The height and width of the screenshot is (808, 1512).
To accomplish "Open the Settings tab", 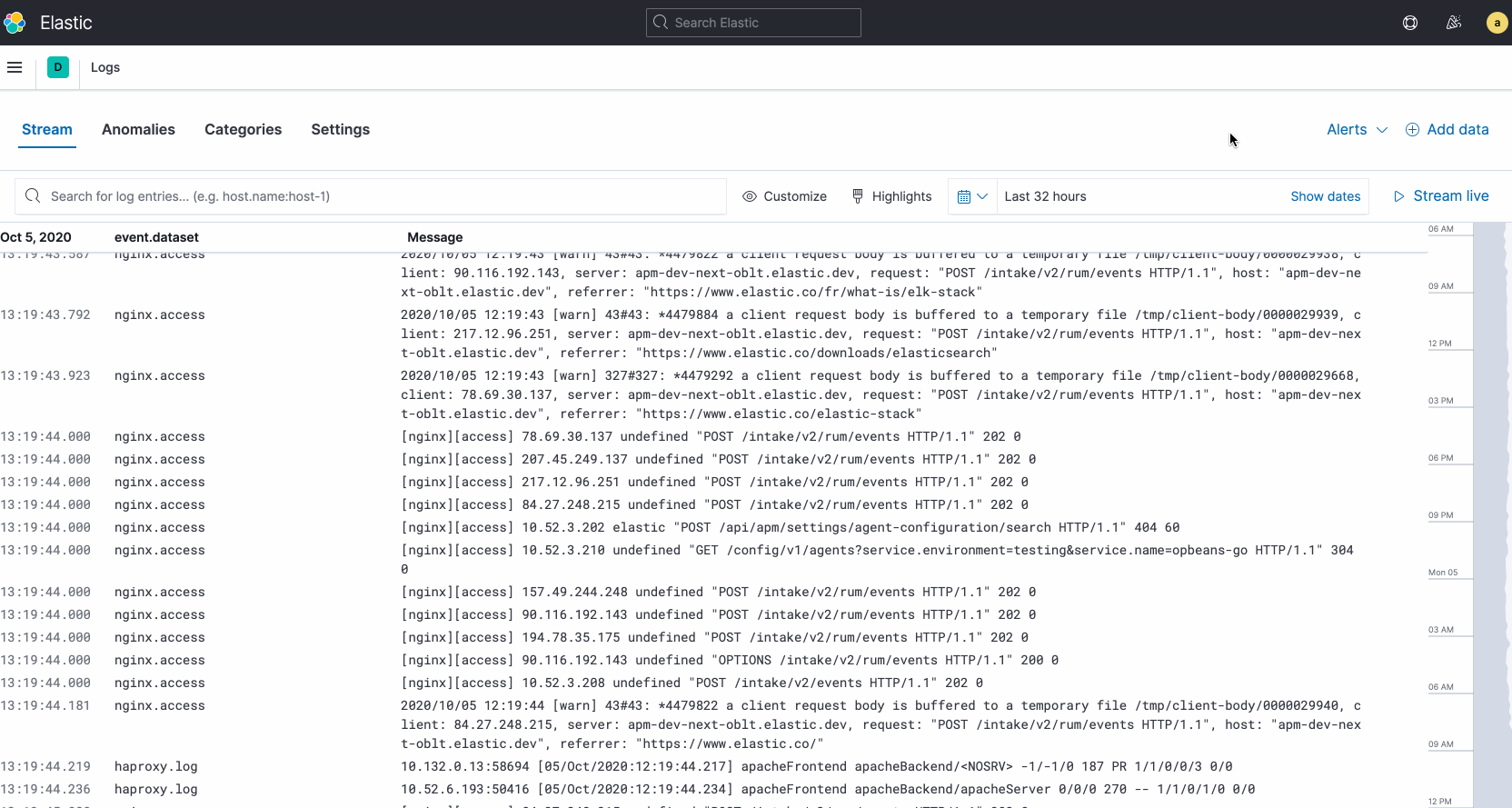I will [x=340, y=130].
